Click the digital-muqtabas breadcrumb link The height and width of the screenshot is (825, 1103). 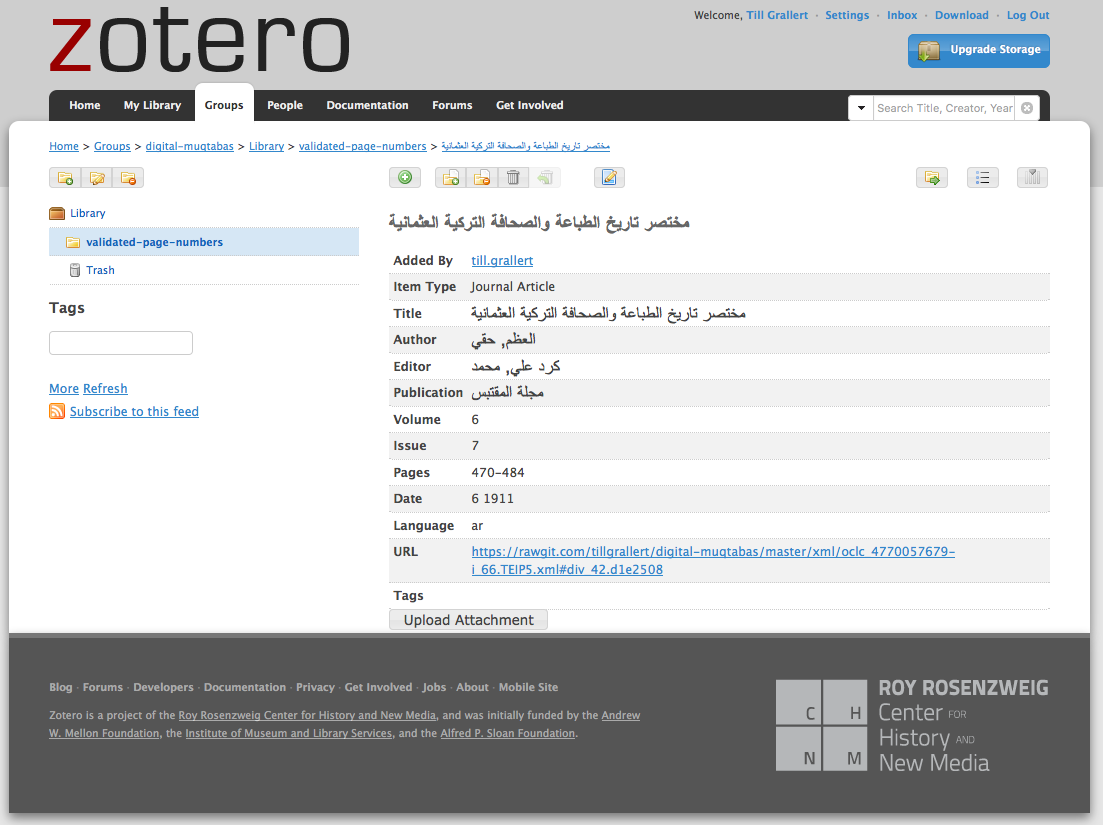(189, 146)
